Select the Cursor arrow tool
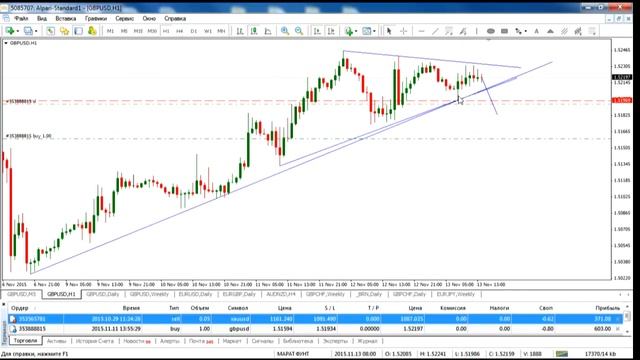The image size is (640, 360). click(389, 31)
